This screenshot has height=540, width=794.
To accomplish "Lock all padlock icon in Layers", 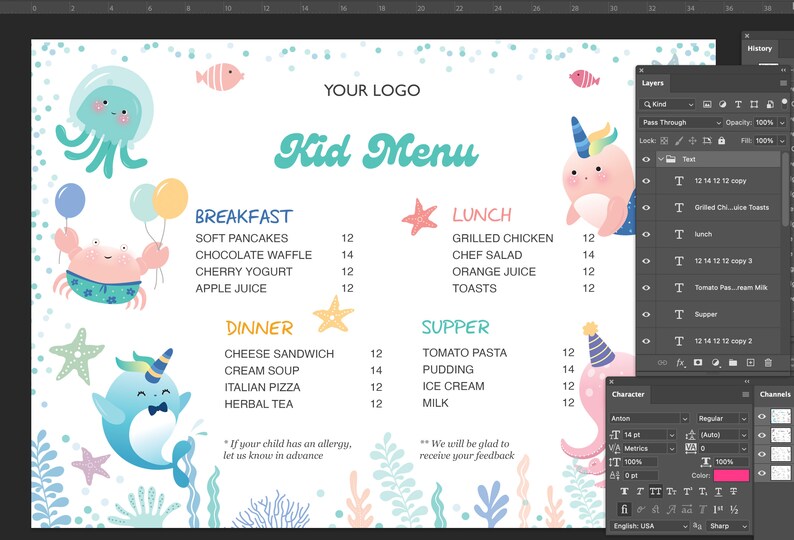I will [722, 141].
